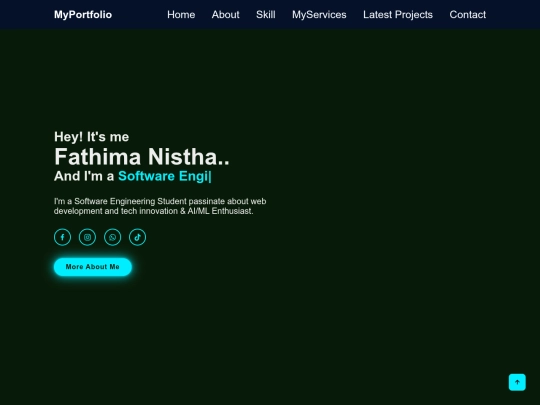This screenshot has width=540, height=405.
Task: Click the MyPortfolio logo
Action: pyautogui.click(x=83, y=14)
